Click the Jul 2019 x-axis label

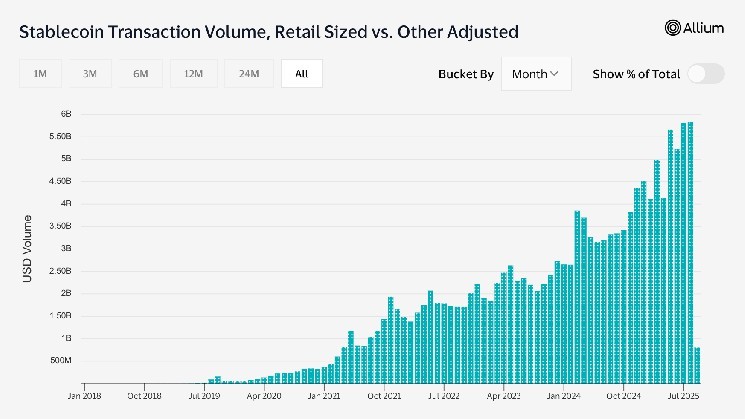pos(206,396)
